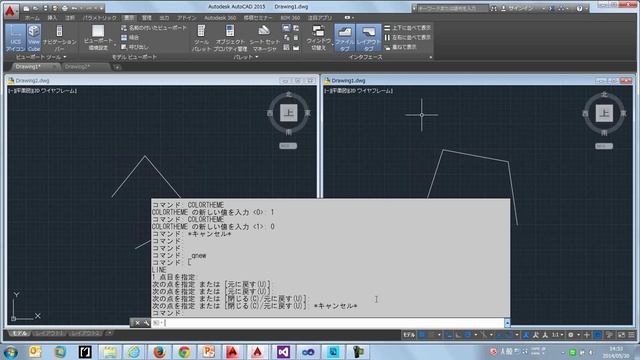Image resolution: width=640 pixels, height=360 pixels.
Task: Open viewport controls label in Drawing1.dwg window
Action: click(x=358, y=91)
